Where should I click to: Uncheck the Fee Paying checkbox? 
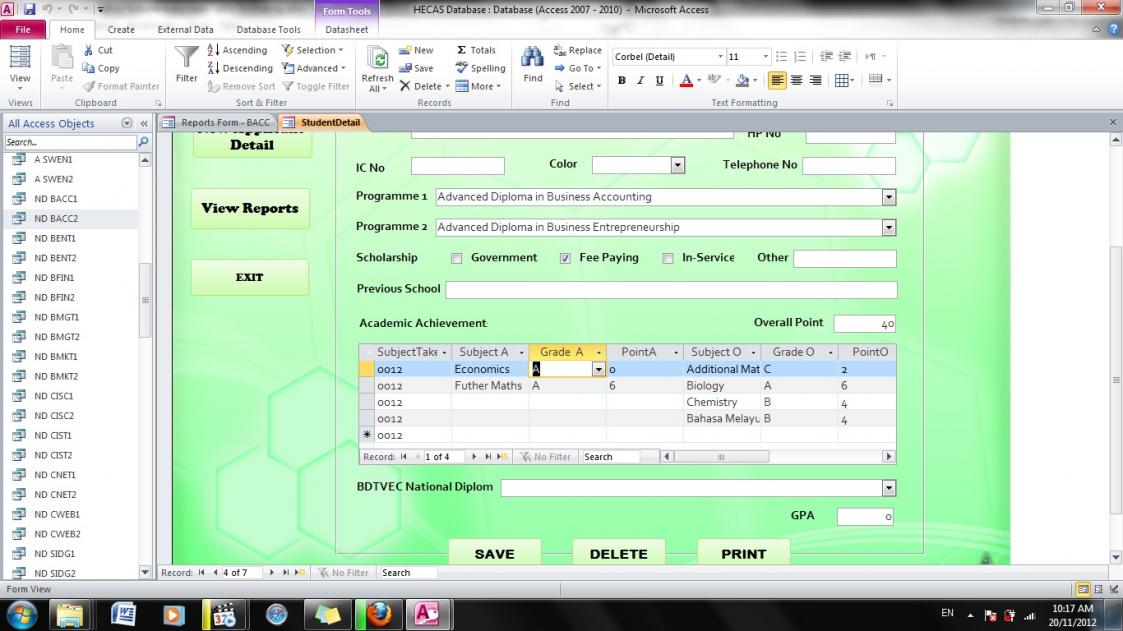pos(565,259)
